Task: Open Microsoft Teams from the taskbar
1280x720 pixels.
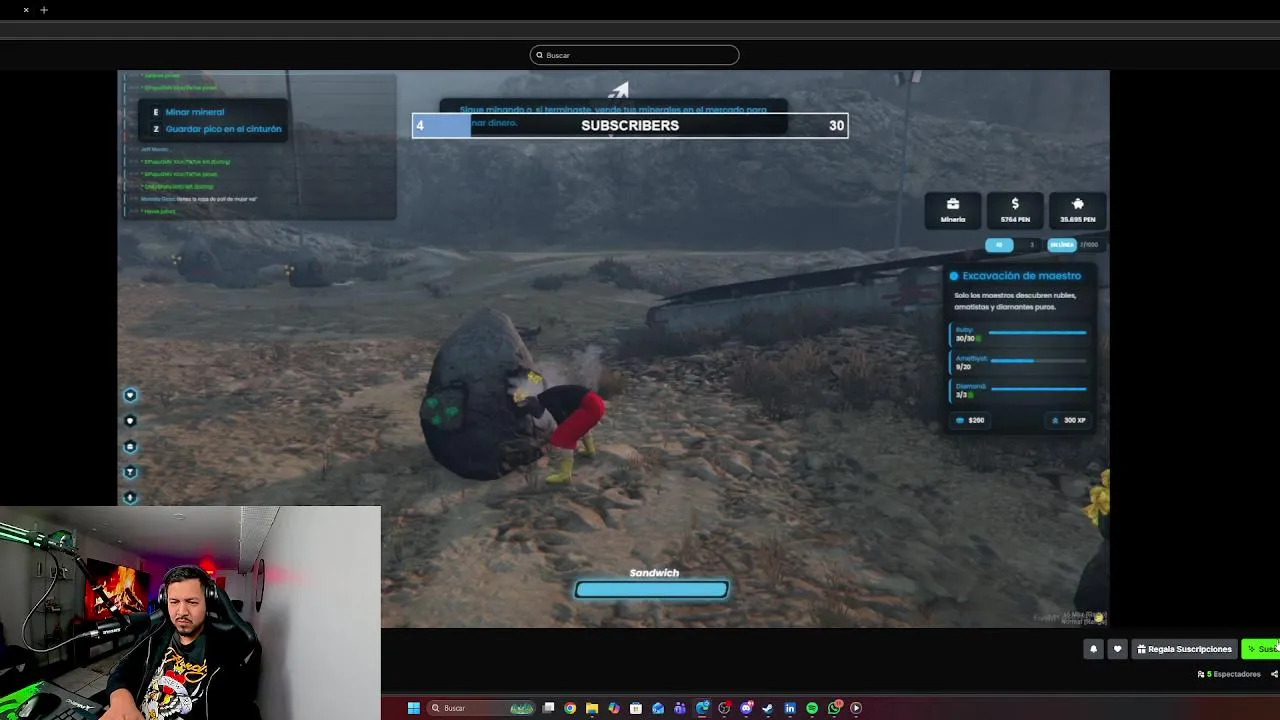Action: pyautogui.click(x=680, y=708)
